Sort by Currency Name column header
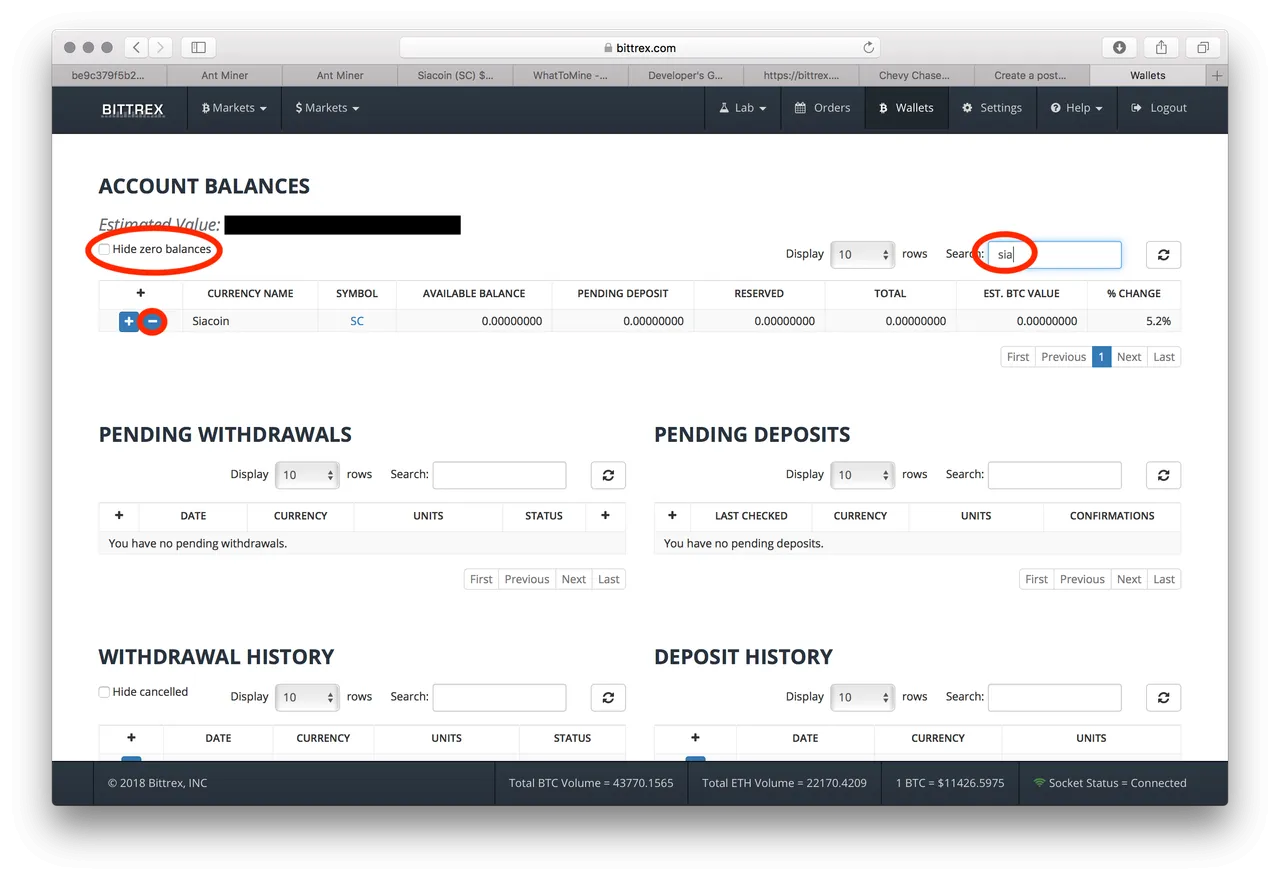Screen dimensions: 1280x880 250,294
